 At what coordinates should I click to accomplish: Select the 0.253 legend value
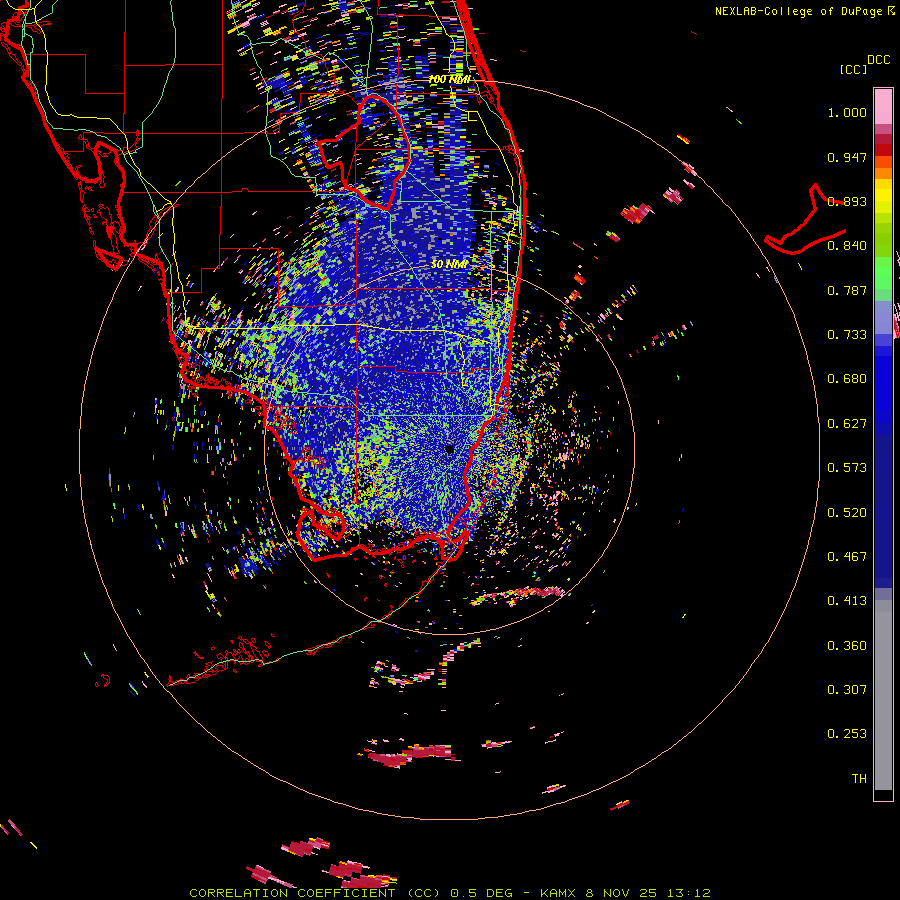point(847,734)
